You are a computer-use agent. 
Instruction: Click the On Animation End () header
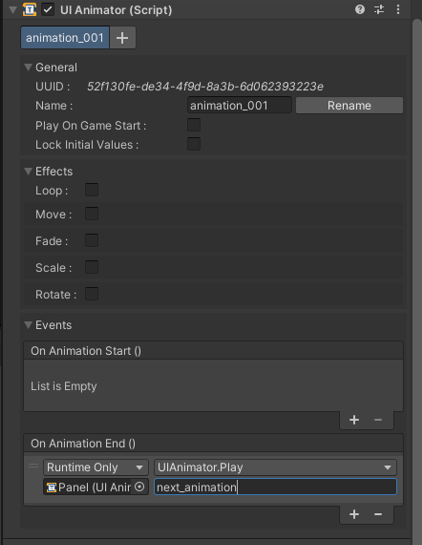tap(213, 443)
